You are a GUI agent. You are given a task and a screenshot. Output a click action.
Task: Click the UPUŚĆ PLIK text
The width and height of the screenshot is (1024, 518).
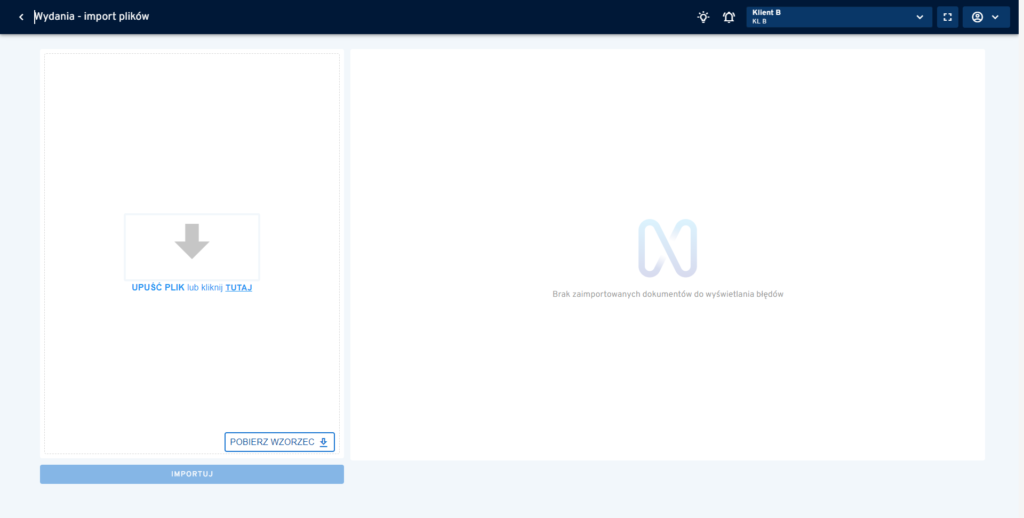click(158, 288)
